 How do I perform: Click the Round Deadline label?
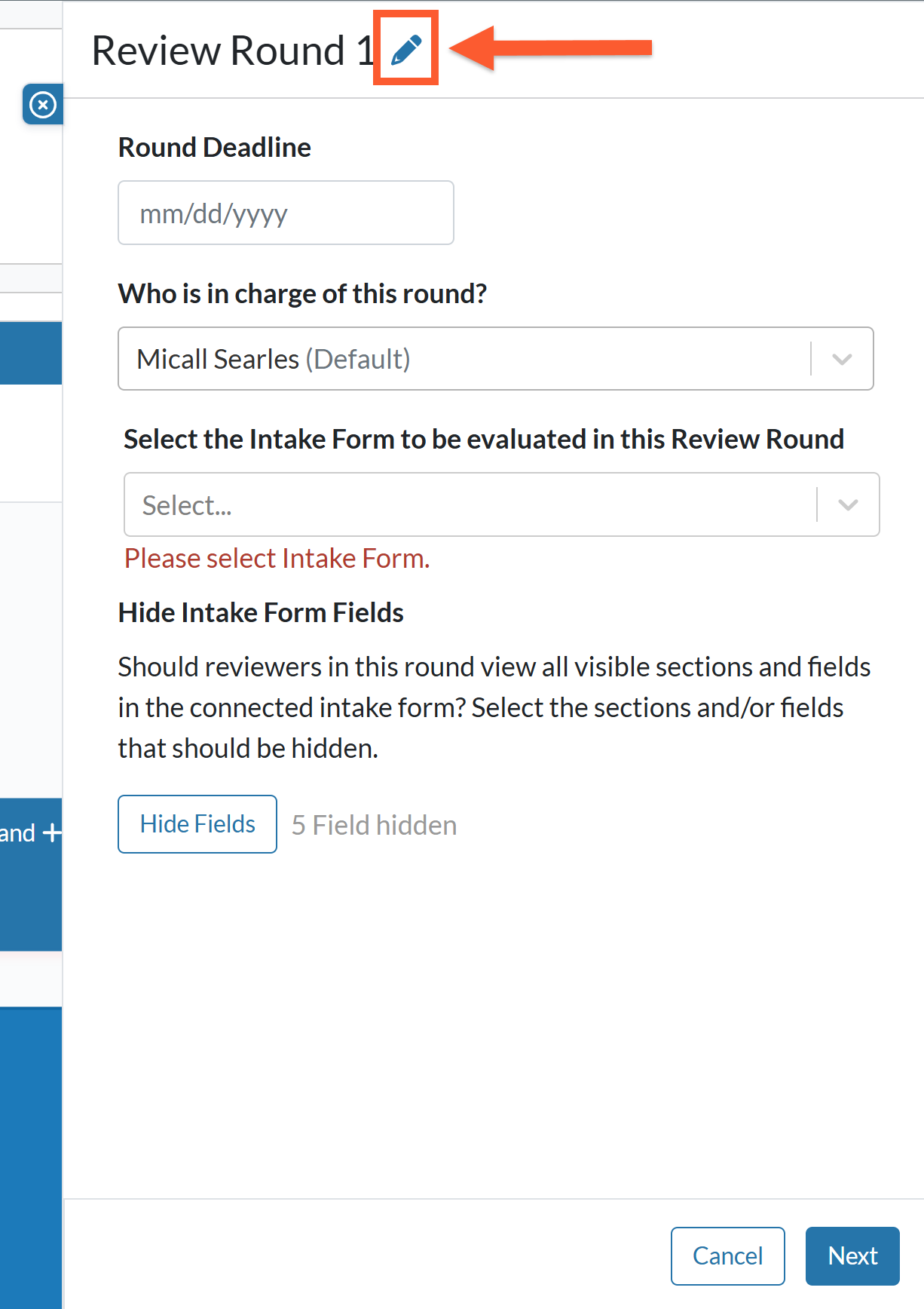coord(215,147)
